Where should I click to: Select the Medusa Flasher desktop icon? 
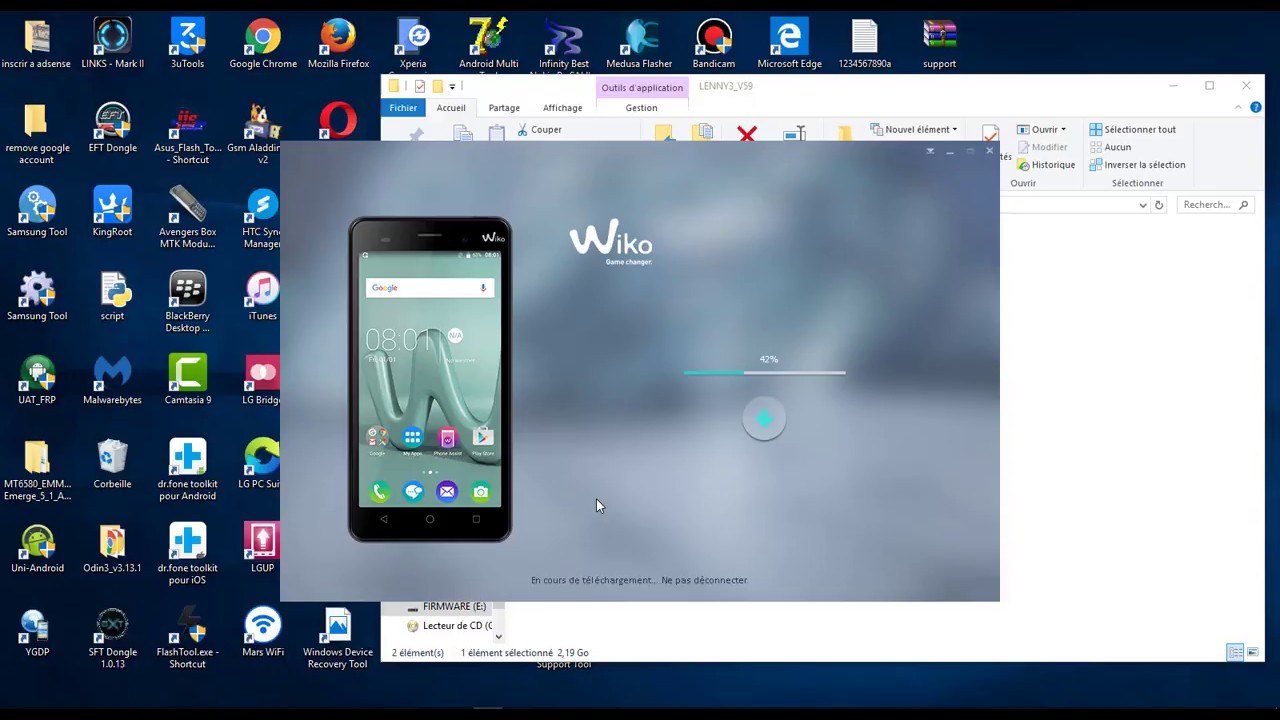[x=639, y=43]
